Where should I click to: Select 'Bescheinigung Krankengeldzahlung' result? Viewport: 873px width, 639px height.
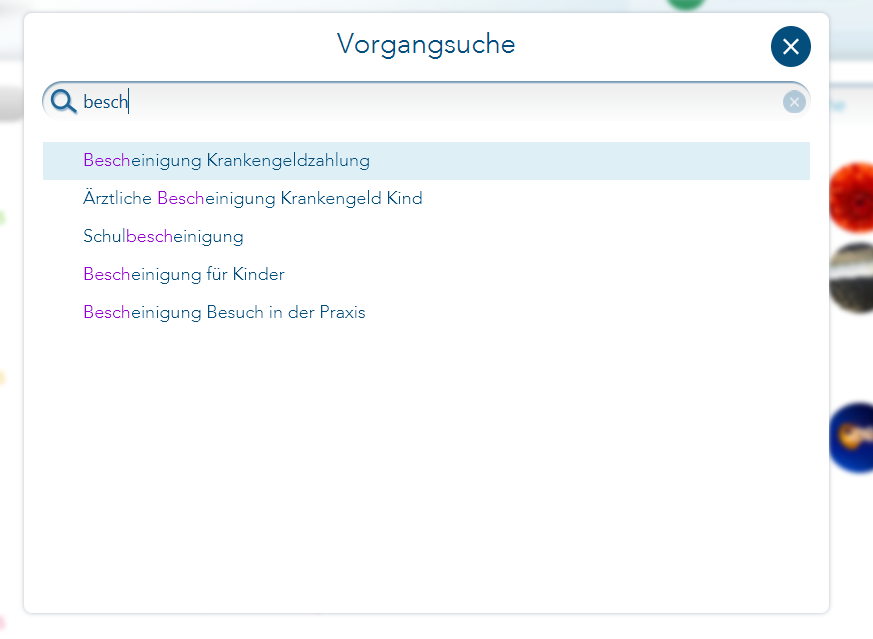(426, 161)
